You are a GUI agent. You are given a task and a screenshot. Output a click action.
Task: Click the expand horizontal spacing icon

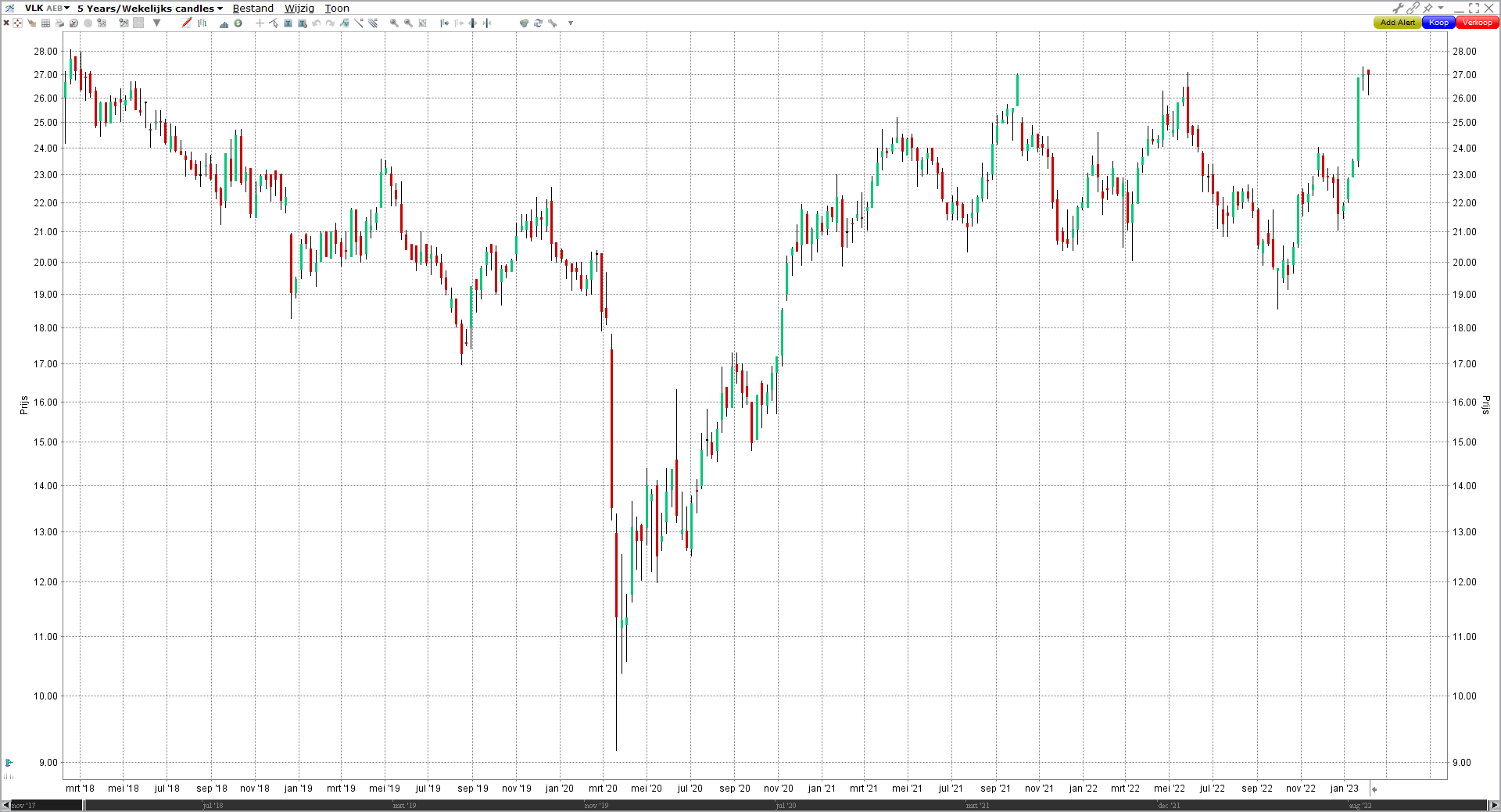pyautogui.click(x=472, y=23)
